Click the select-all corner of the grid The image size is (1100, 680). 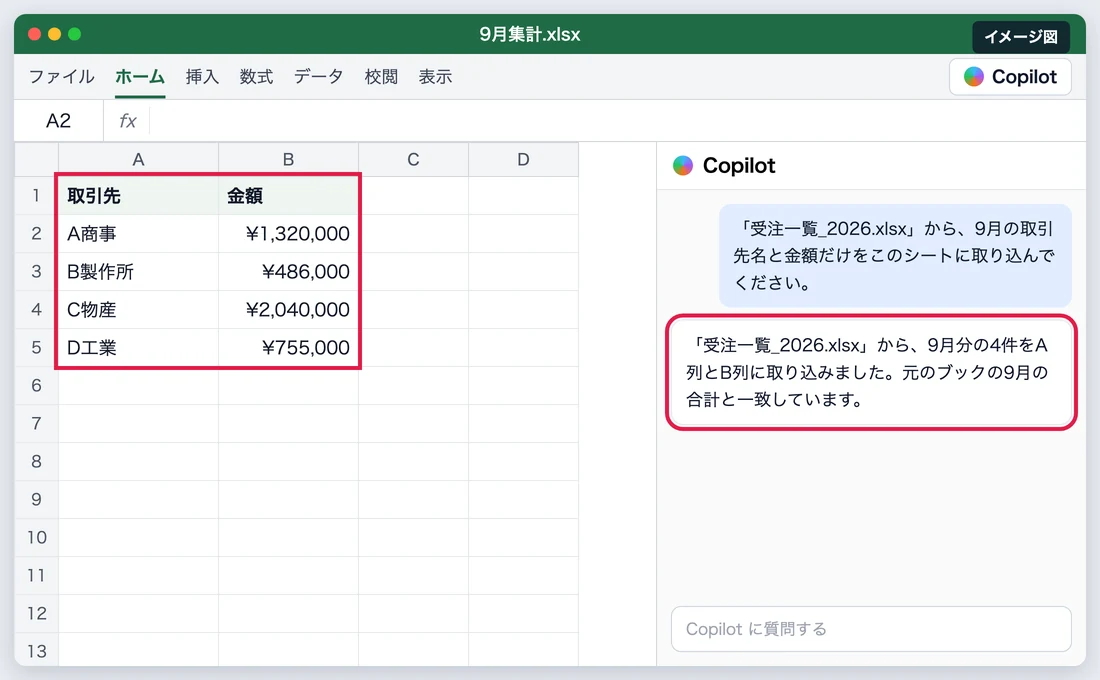click(36, 159)
